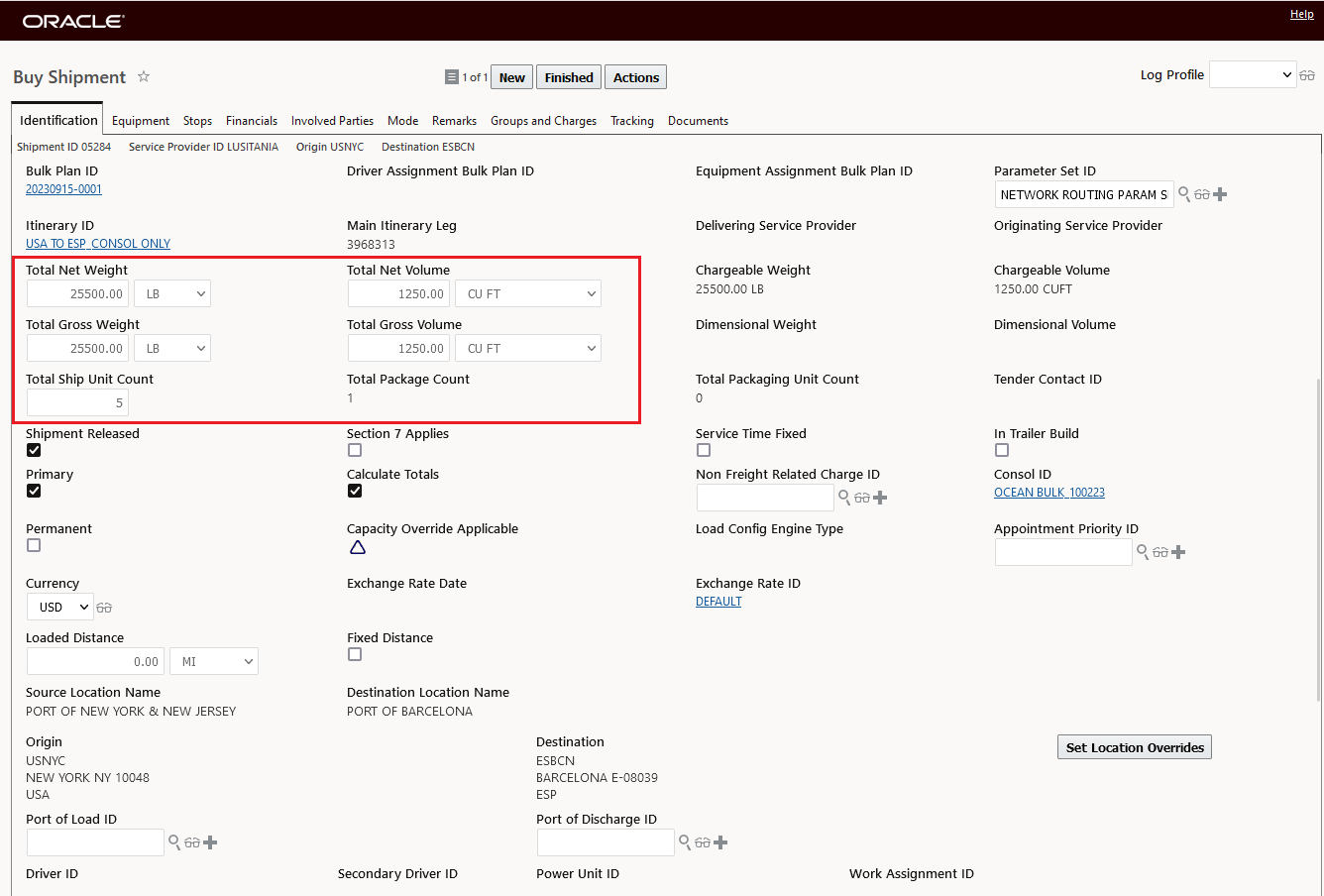Image resolution: width=1324 pixels, height=896 pixels.
Task: View Parameter Set ID with the glasses icon
Action: coord(1202,195)
